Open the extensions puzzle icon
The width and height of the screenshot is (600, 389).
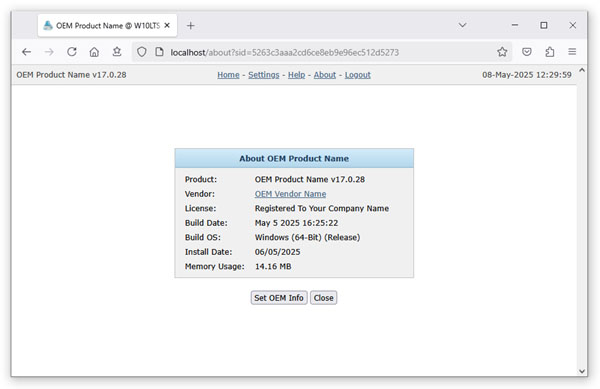[549, 52]
